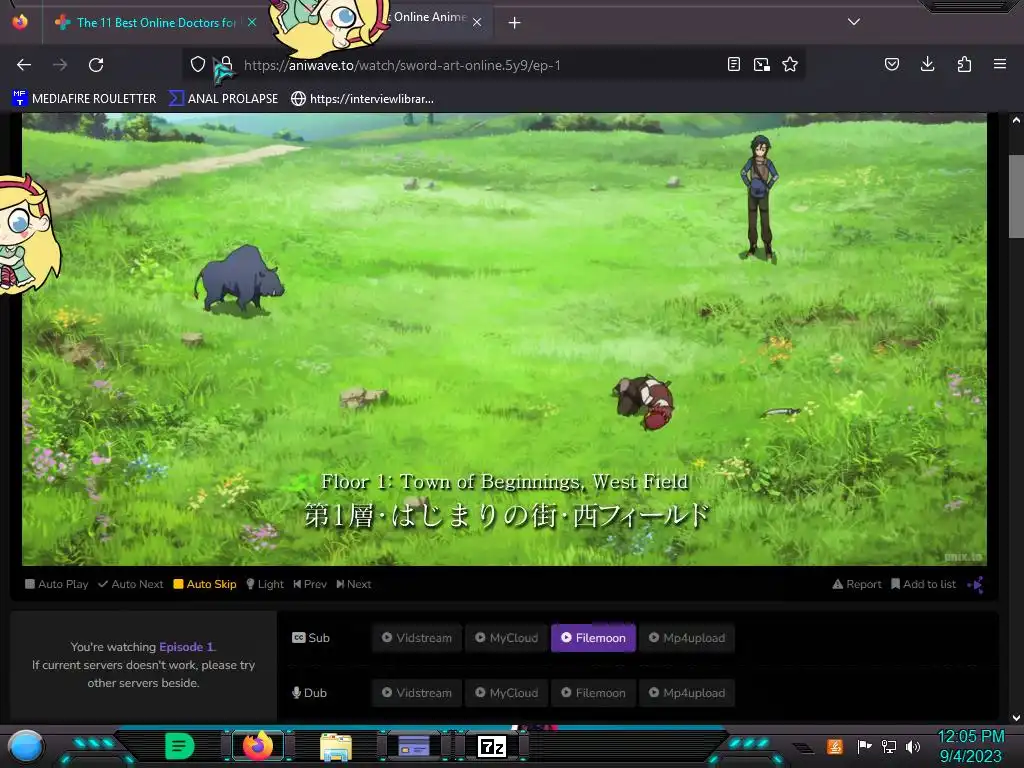Go to the Prev episode

point(310,584)
